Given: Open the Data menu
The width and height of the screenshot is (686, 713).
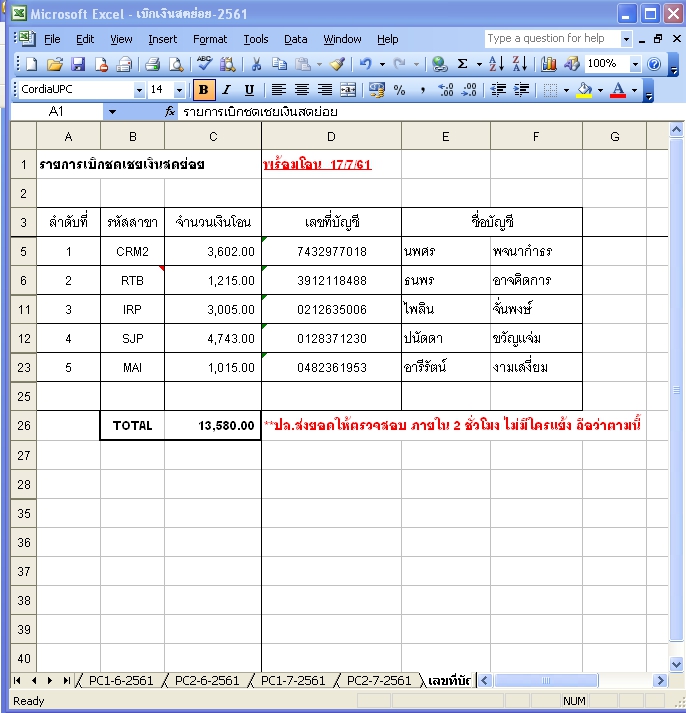Looking at the screenshot, I should [x=295, y=40].
